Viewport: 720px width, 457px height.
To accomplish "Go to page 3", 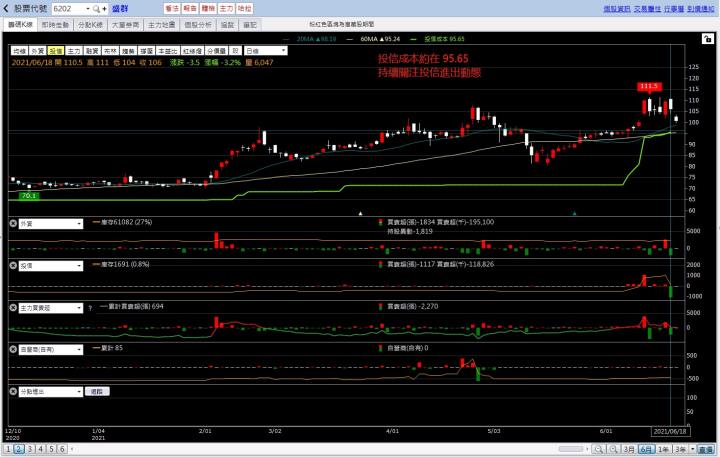I will [x=30, y=449].
